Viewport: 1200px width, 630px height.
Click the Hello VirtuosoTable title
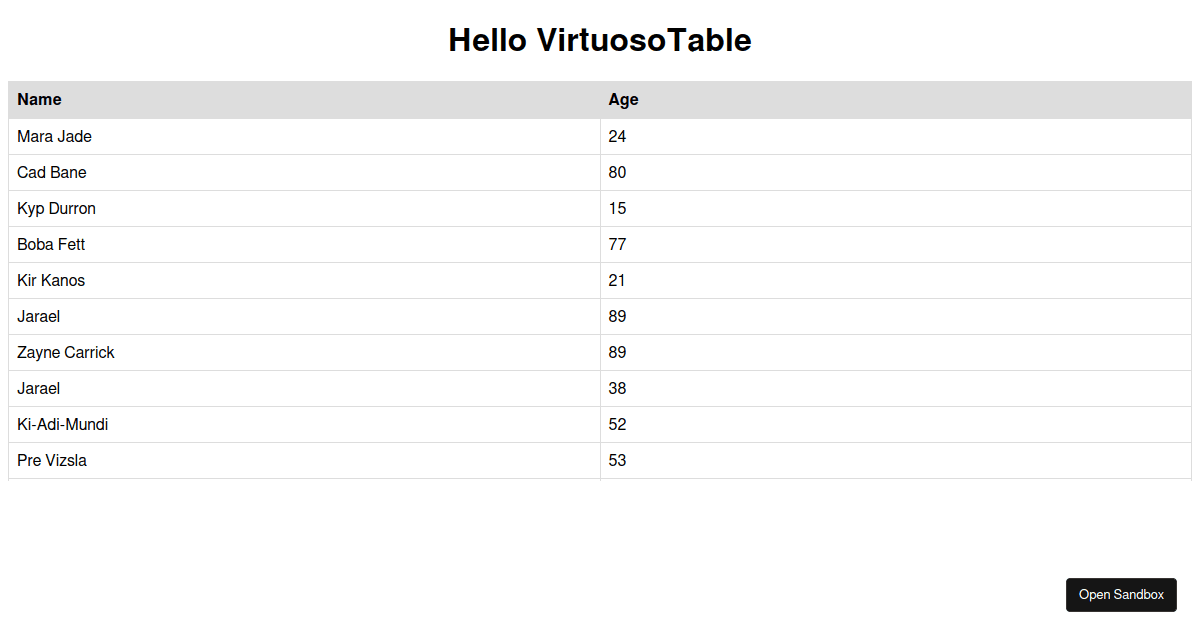(600, 41)
